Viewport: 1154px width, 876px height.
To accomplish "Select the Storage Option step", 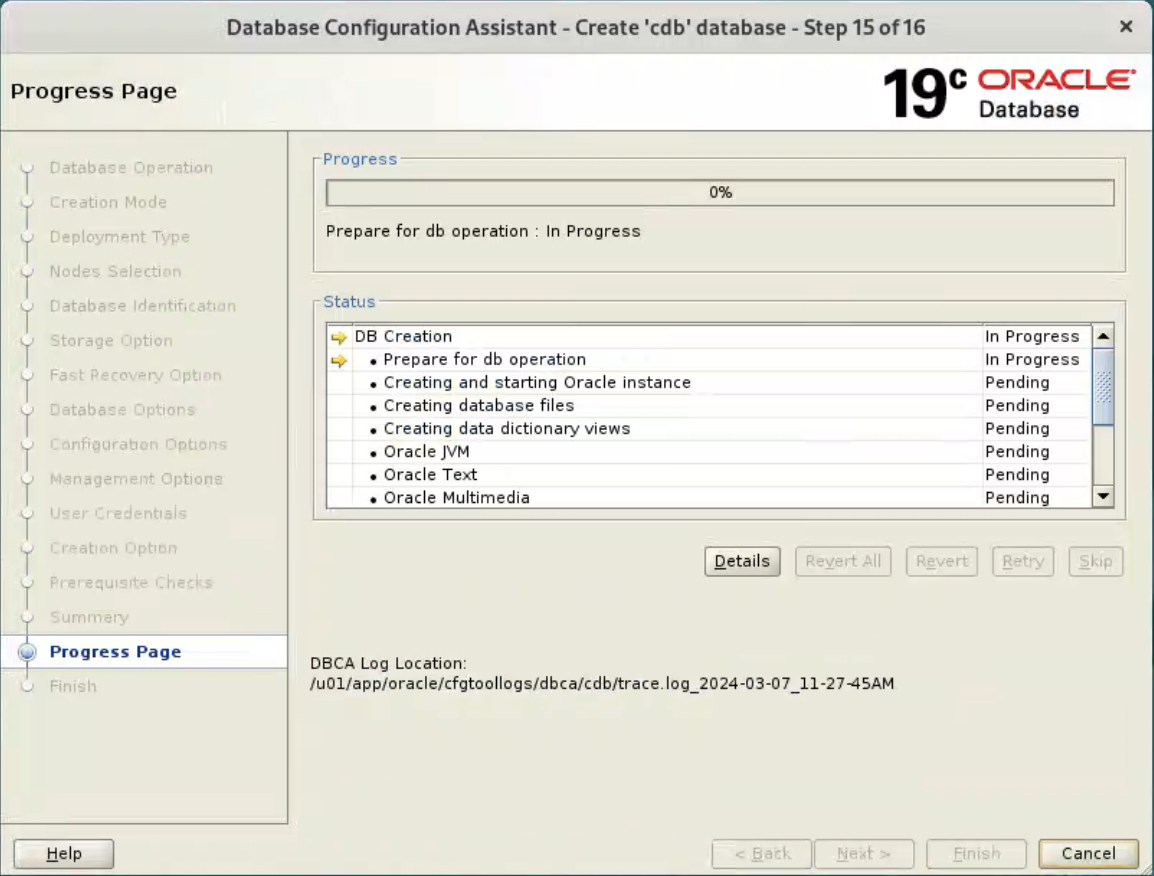I will [110, 341].
